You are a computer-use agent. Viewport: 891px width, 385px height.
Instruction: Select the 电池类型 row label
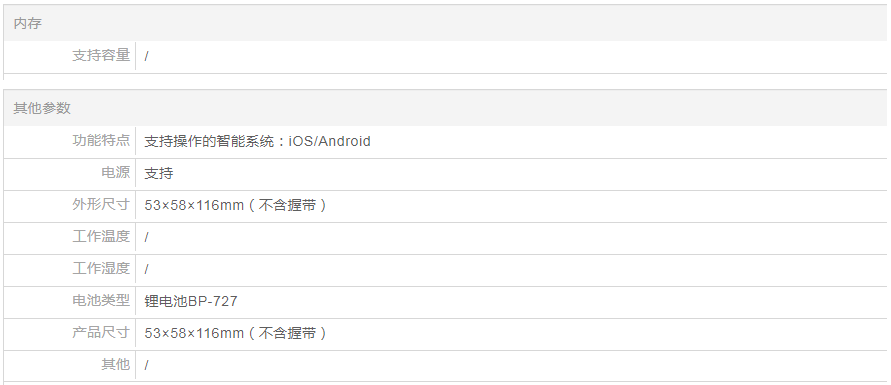pyautogui.click(x=101, y=300)
